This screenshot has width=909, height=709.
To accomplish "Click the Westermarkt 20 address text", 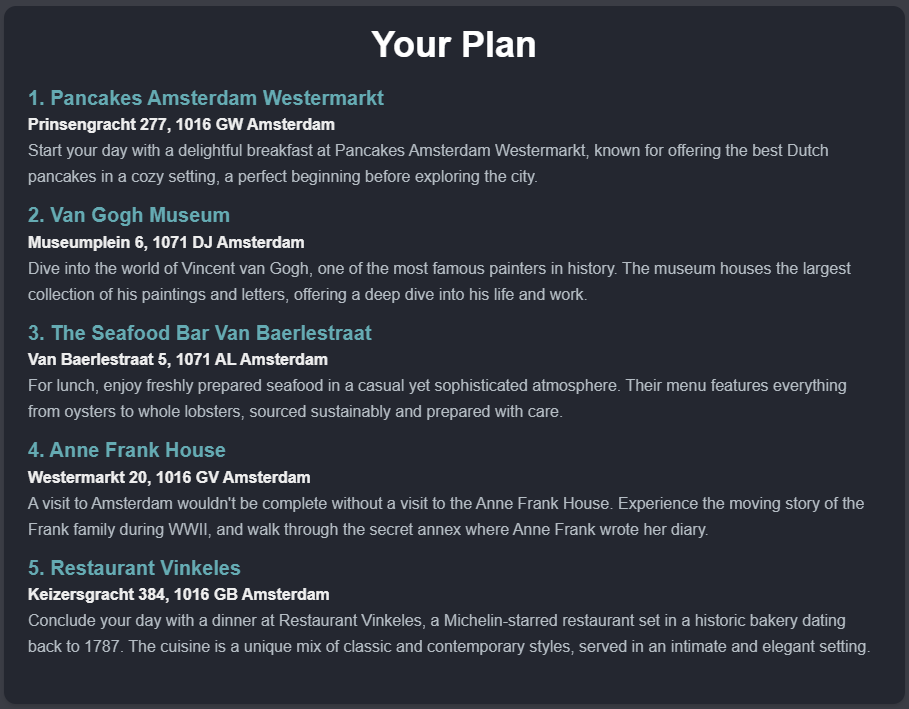I will 169,477.
